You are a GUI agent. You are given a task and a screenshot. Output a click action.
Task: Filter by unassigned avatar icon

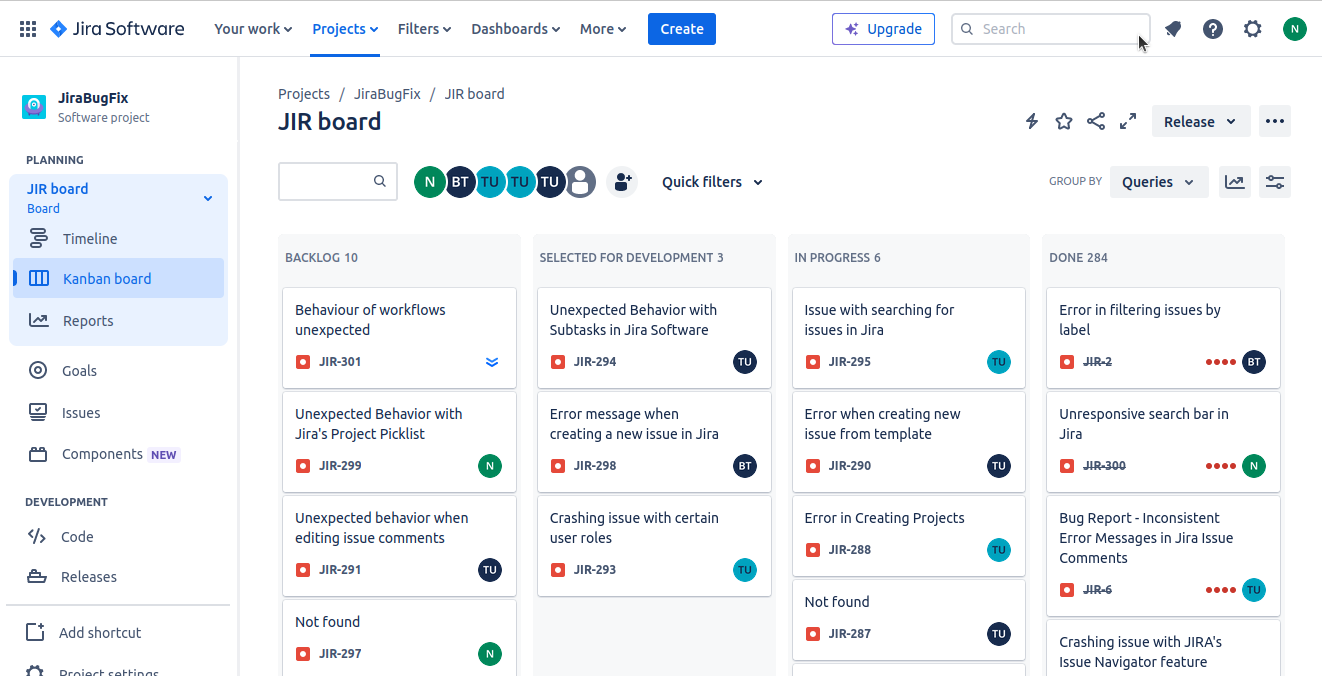pos(581,182)
